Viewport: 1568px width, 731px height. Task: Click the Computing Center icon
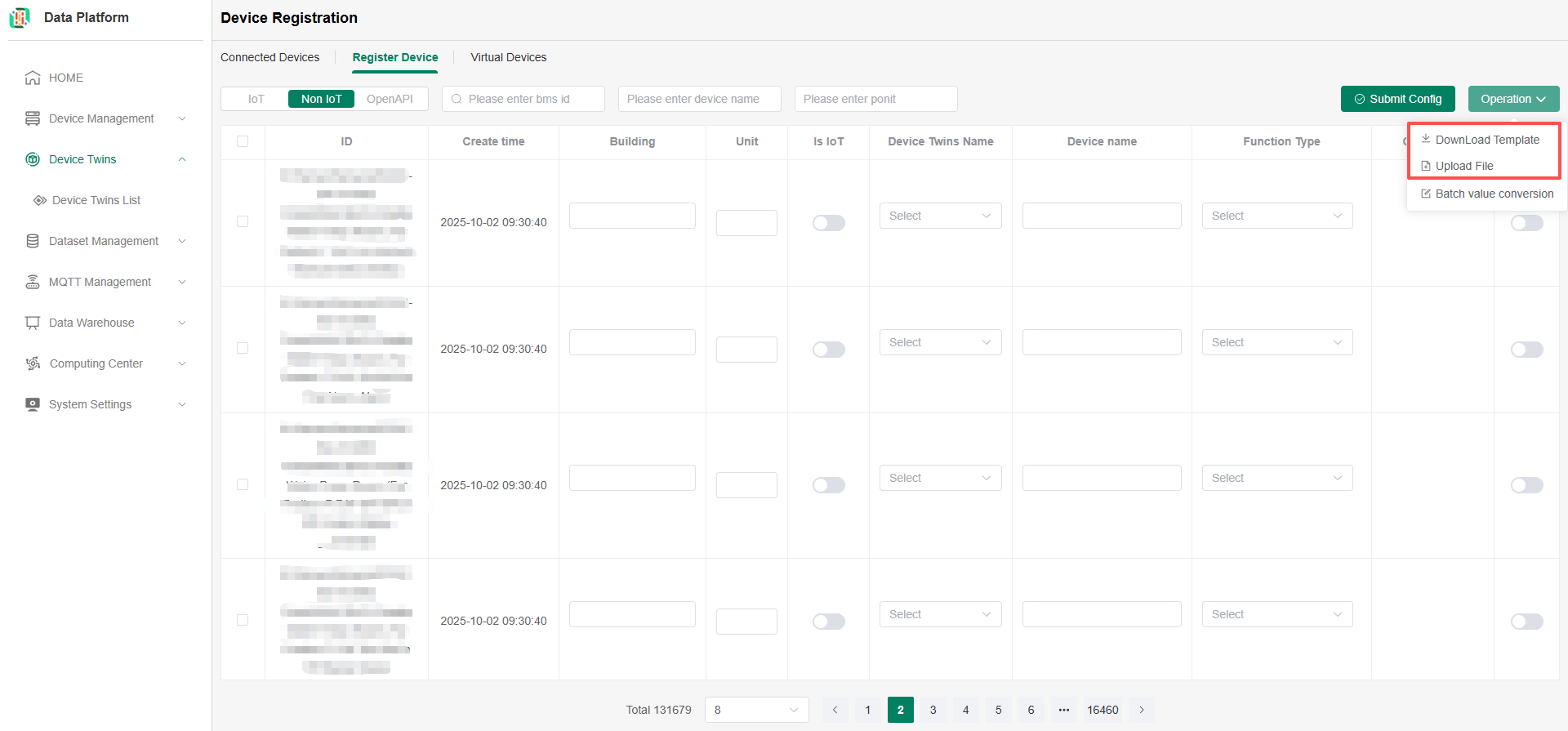(33, 363)
